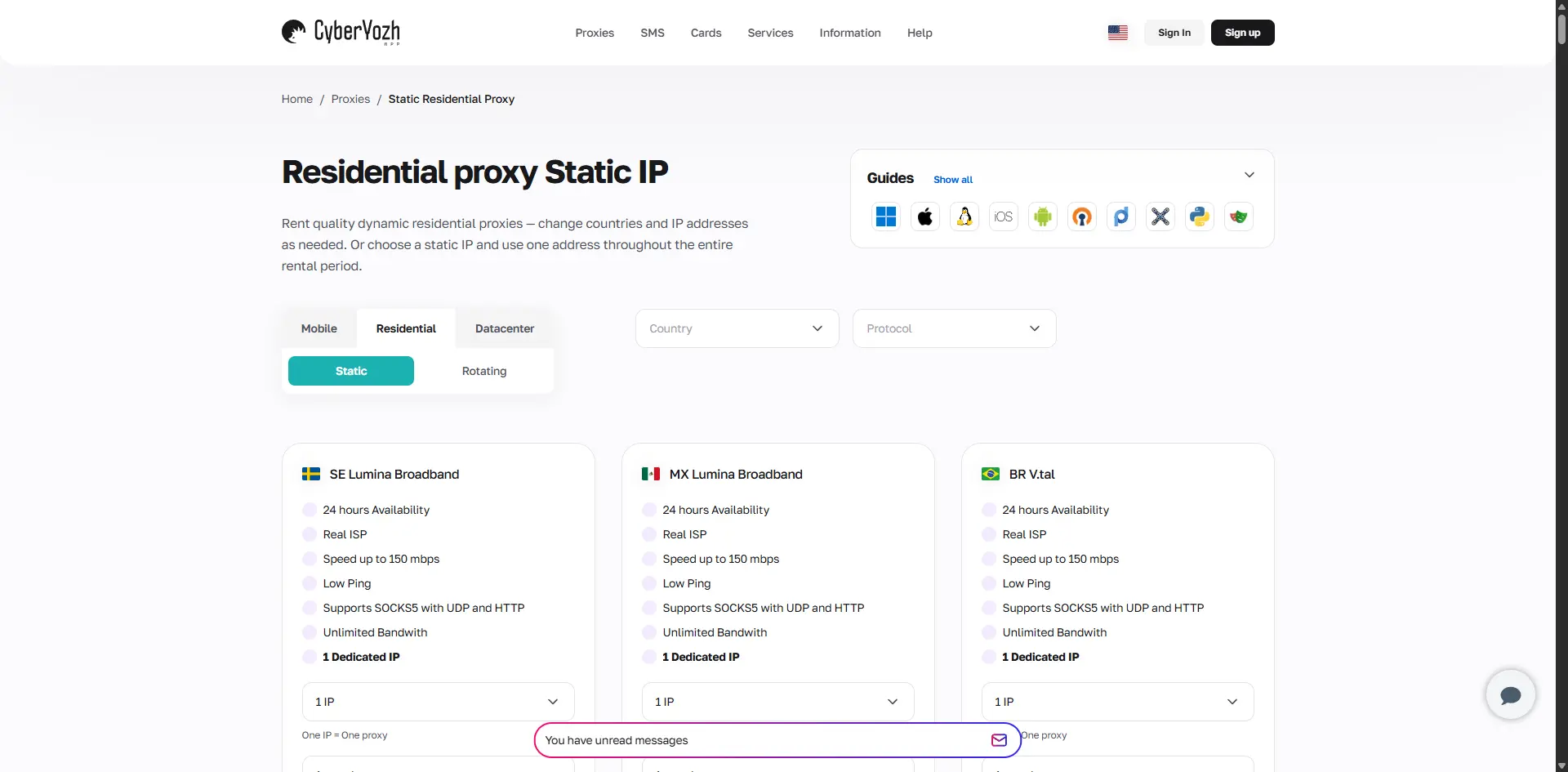The height and width of the screenshot is (772, 1568).
Task: Click the 'Residential proxy Static IP' heading
Action: [475, 172]
